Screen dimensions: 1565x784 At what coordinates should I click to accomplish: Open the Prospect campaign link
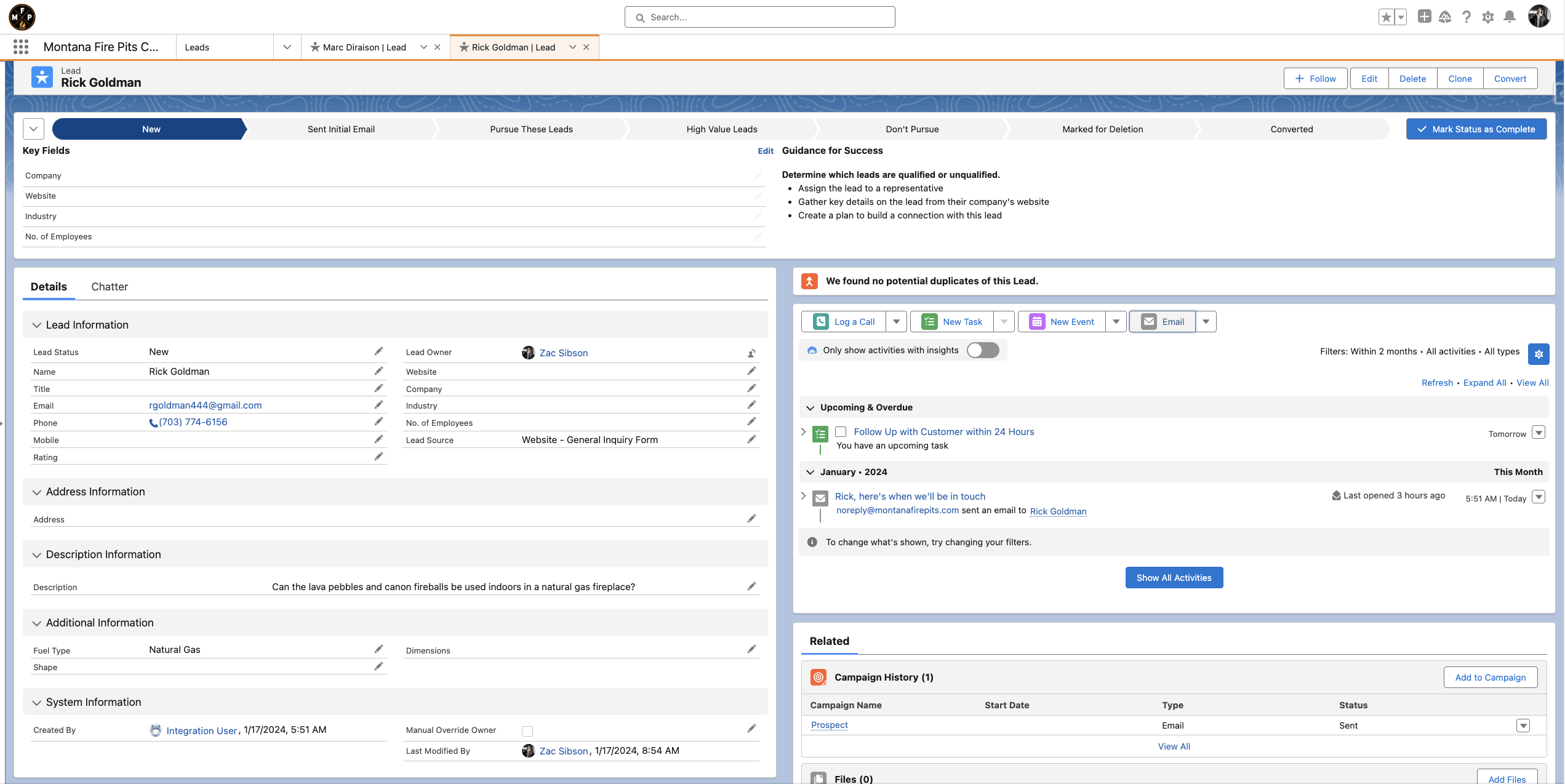pyautogui.click(x=829, y=726)
